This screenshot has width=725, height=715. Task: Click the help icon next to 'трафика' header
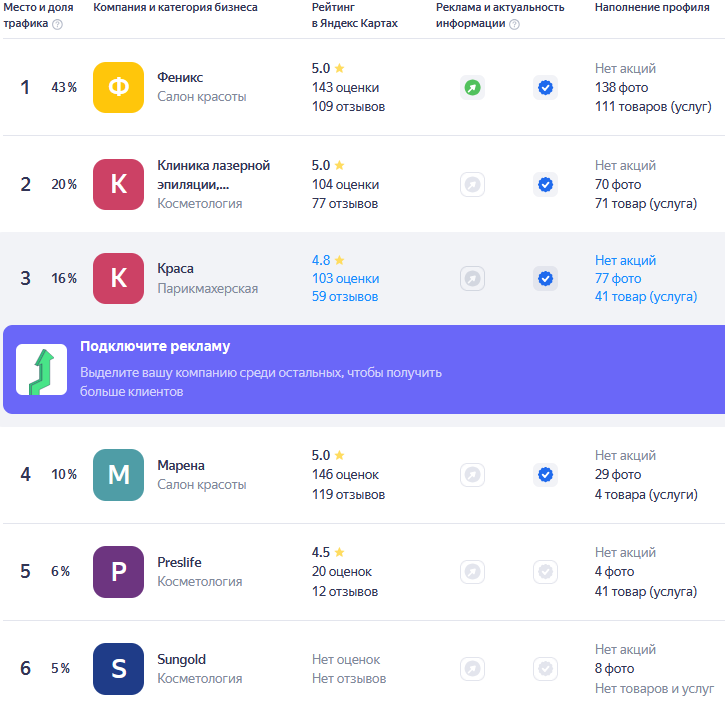[57, 24]
